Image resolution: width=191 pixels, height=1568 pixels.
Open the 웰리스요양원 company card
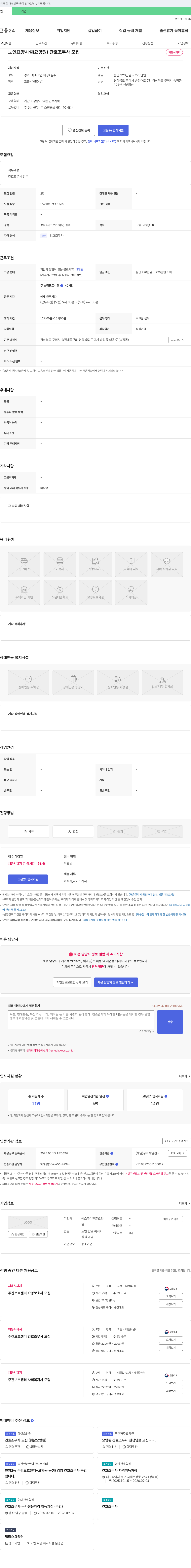(x=47, y=1537)
